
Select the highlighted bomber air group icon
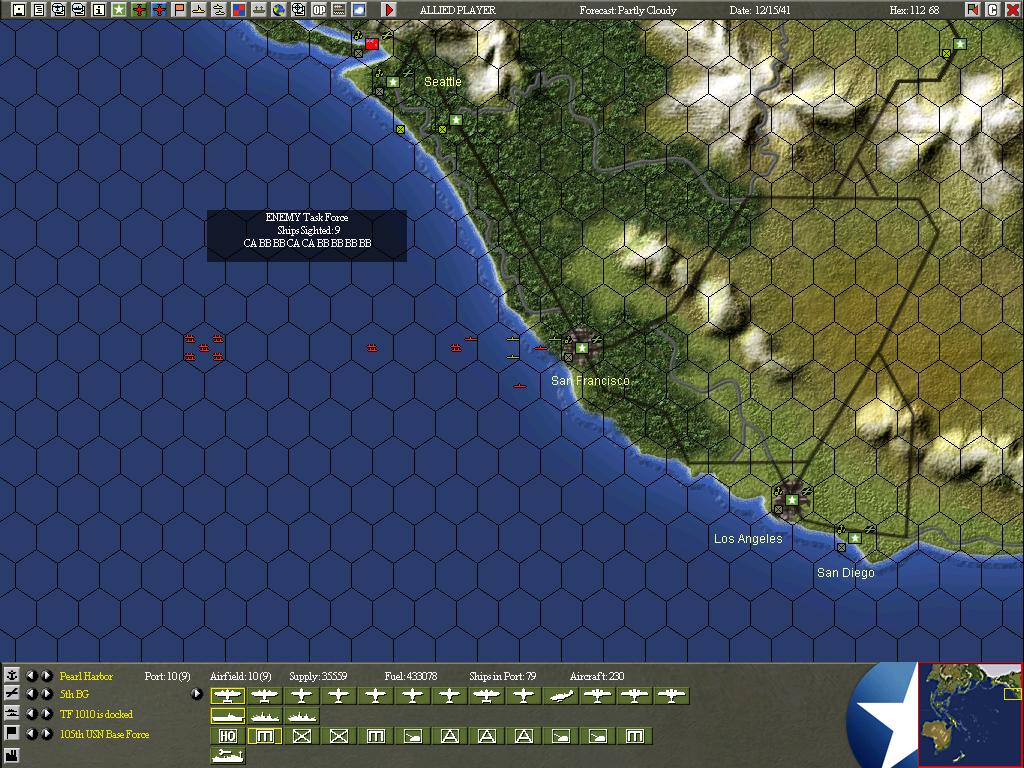pyautogui.click(x=227, y=696)
